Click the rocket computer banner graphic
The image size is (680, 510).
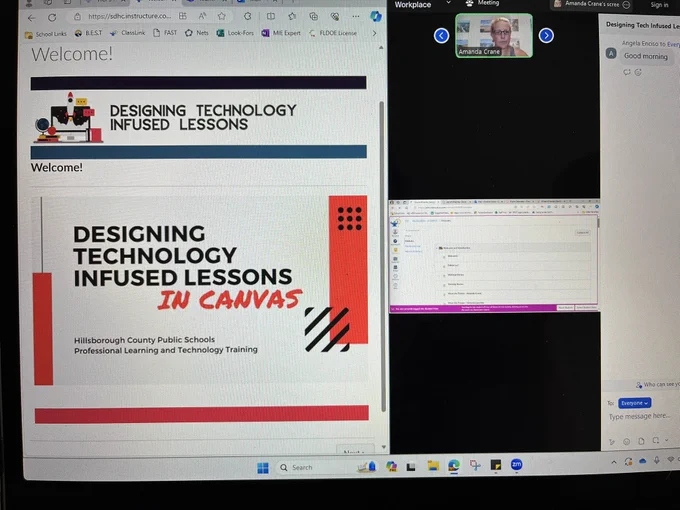[x=68, y=118]
